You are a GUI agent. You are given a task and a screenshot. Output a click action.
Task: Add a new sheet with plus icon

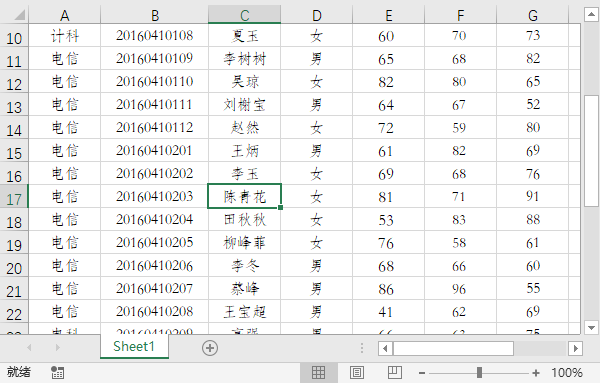point(210,348)
